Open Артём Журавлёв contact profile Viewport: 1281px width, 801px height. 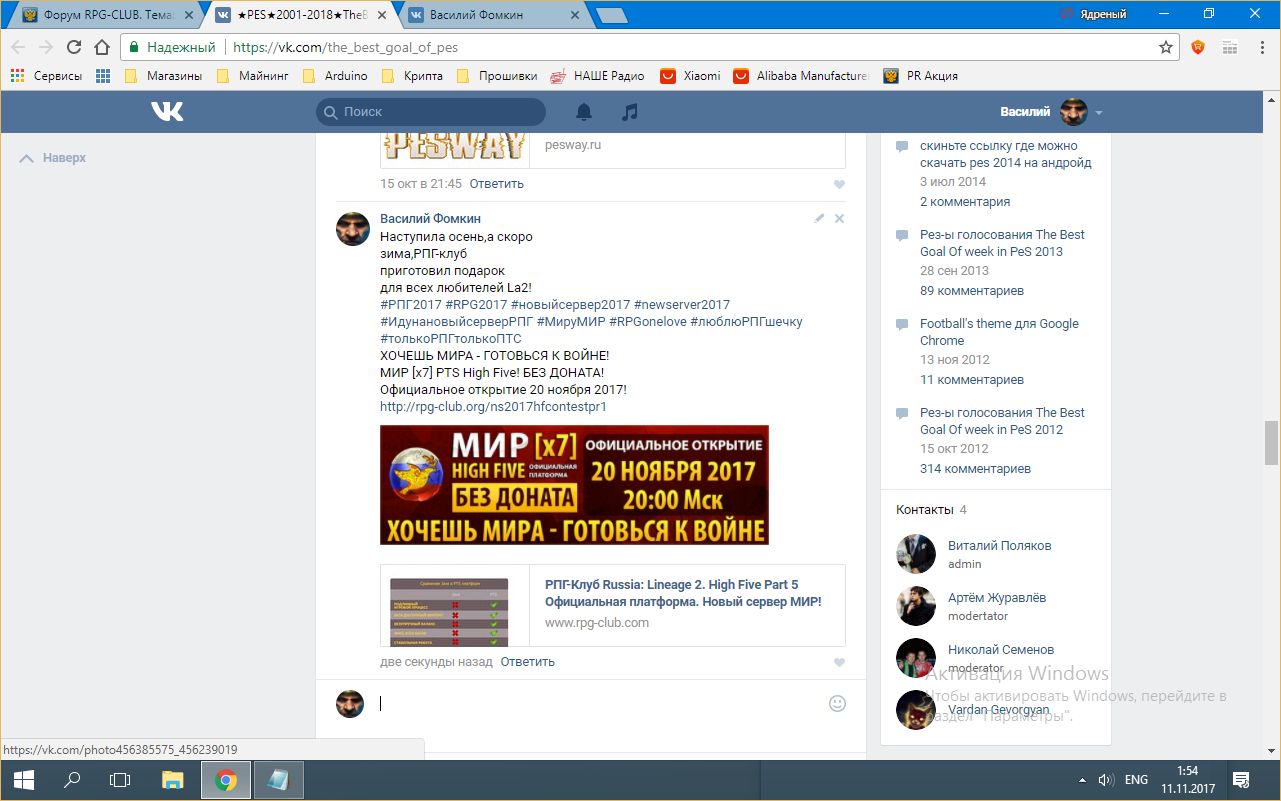click(997, 598)
